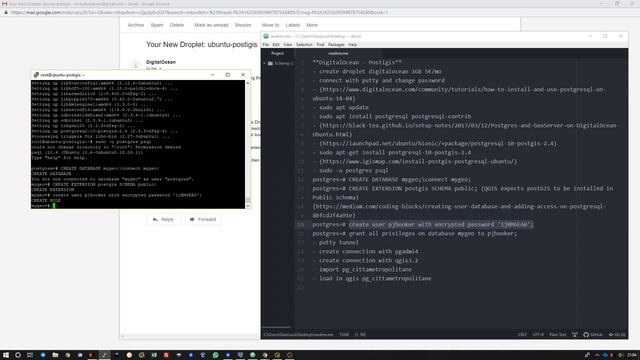Click the PuTTY icon in terminal title bar

(x=36, y=75)
